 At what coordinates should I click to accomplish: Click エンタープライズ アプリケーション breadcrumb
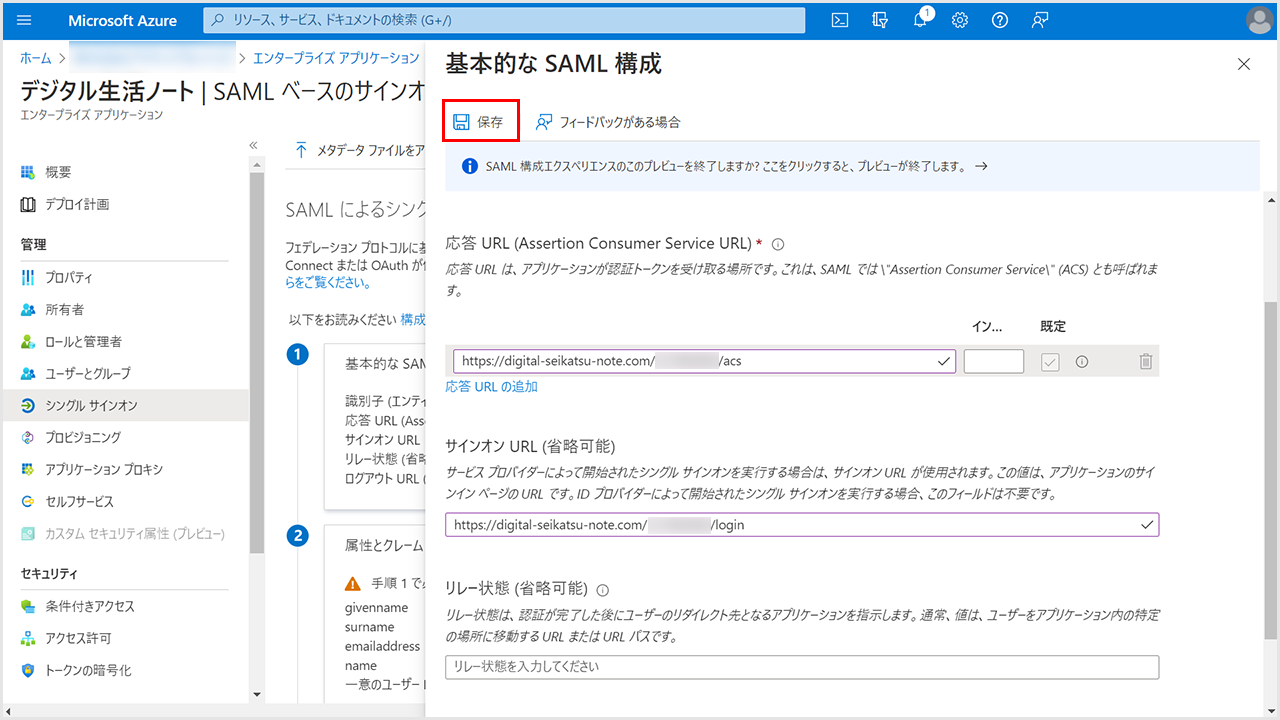[x=337, y=58]
